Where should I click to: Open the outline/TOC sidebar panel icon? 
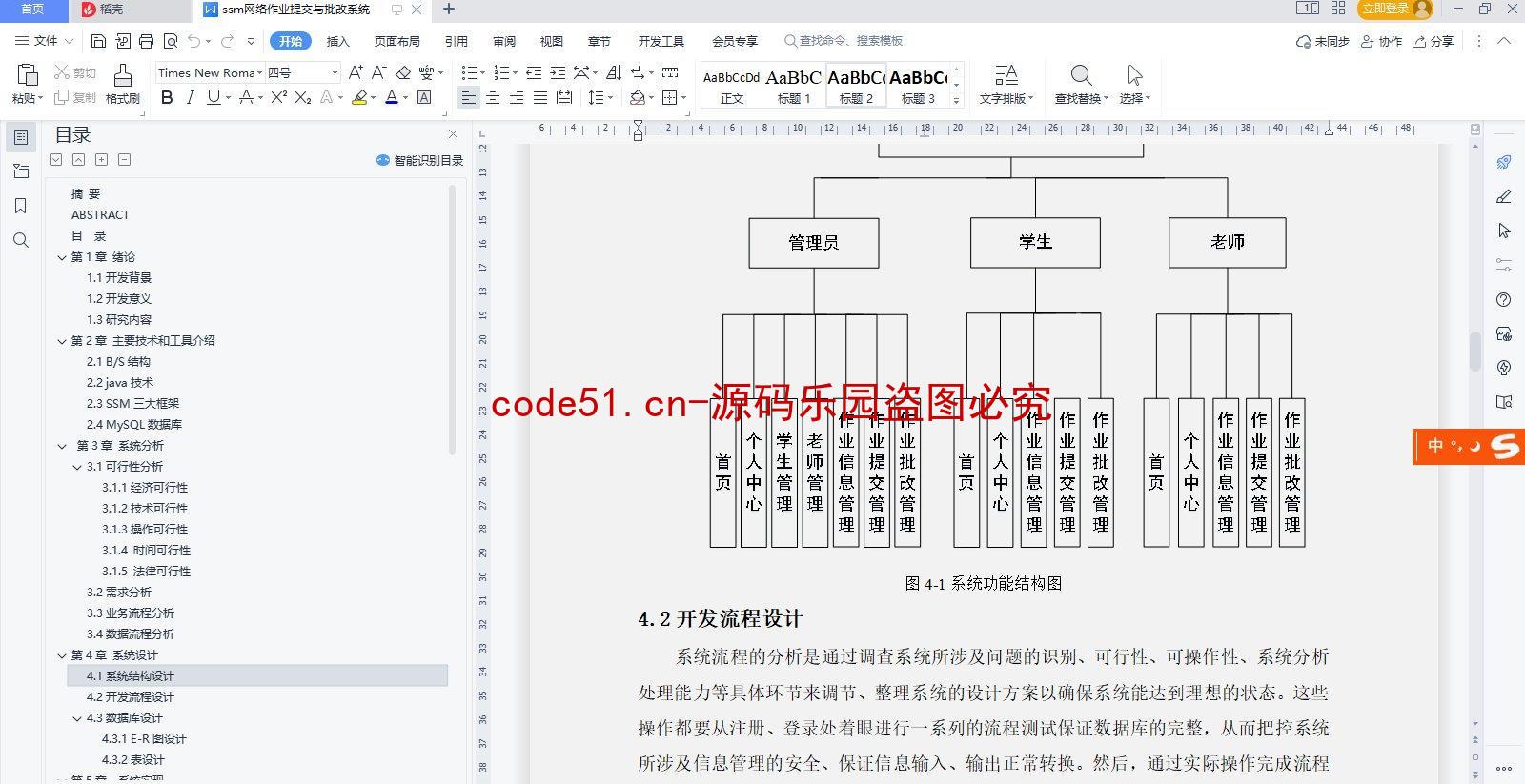[21, 137]
